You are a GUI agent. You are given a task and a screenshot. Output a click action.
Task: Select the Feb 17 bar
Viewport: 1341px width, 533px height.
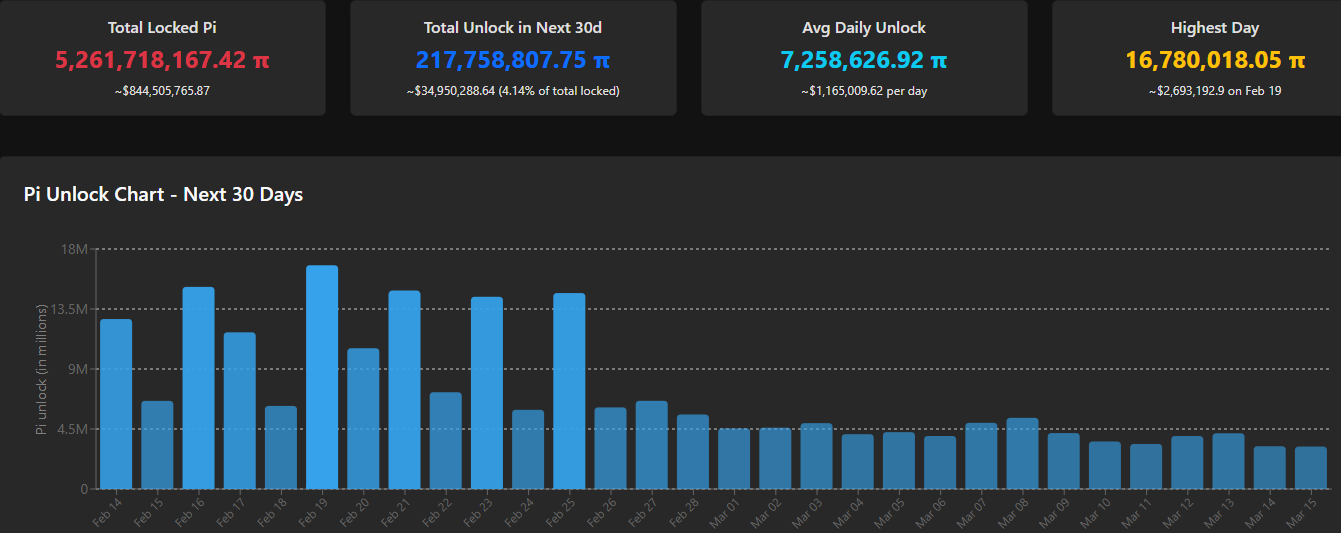pos(240,410)
